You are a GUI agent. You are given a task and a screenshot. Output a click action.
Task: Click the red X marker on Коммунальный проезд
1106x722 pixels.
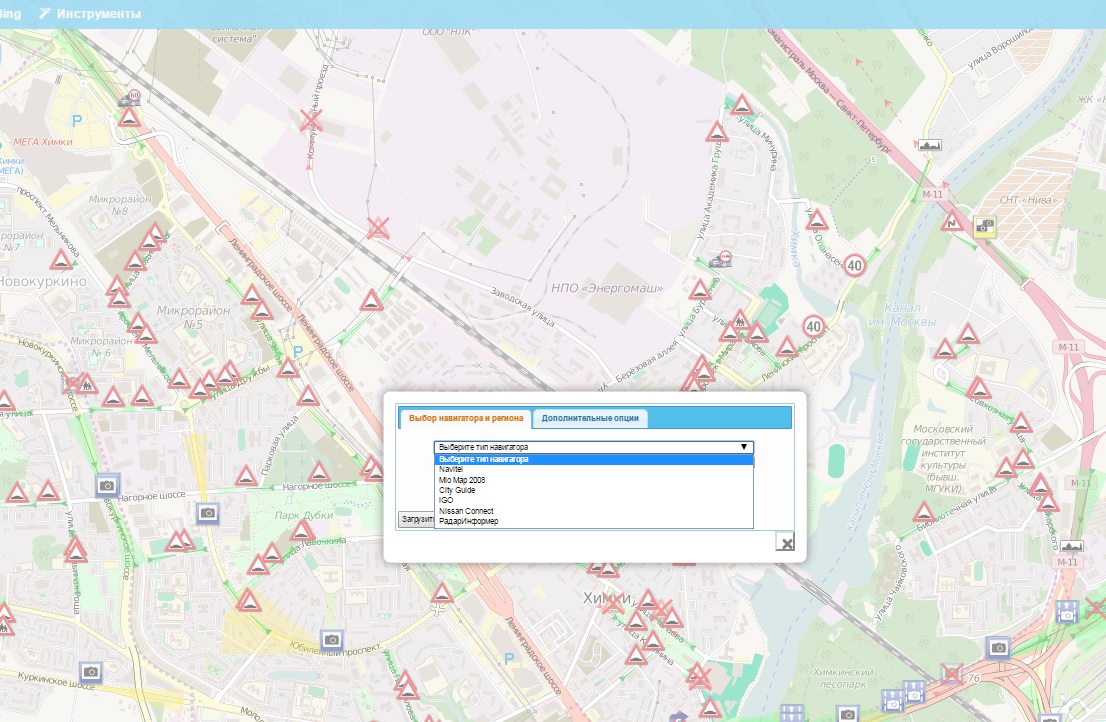(x=312, y=121)
